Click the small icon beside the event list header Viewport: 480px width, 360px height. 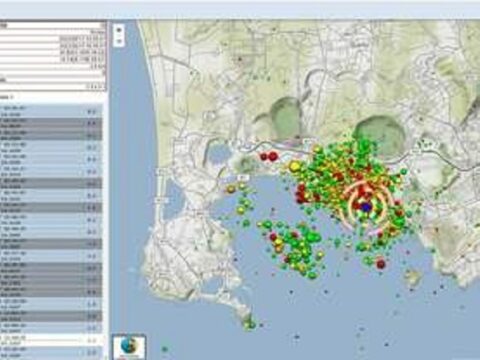pos(11,97)
